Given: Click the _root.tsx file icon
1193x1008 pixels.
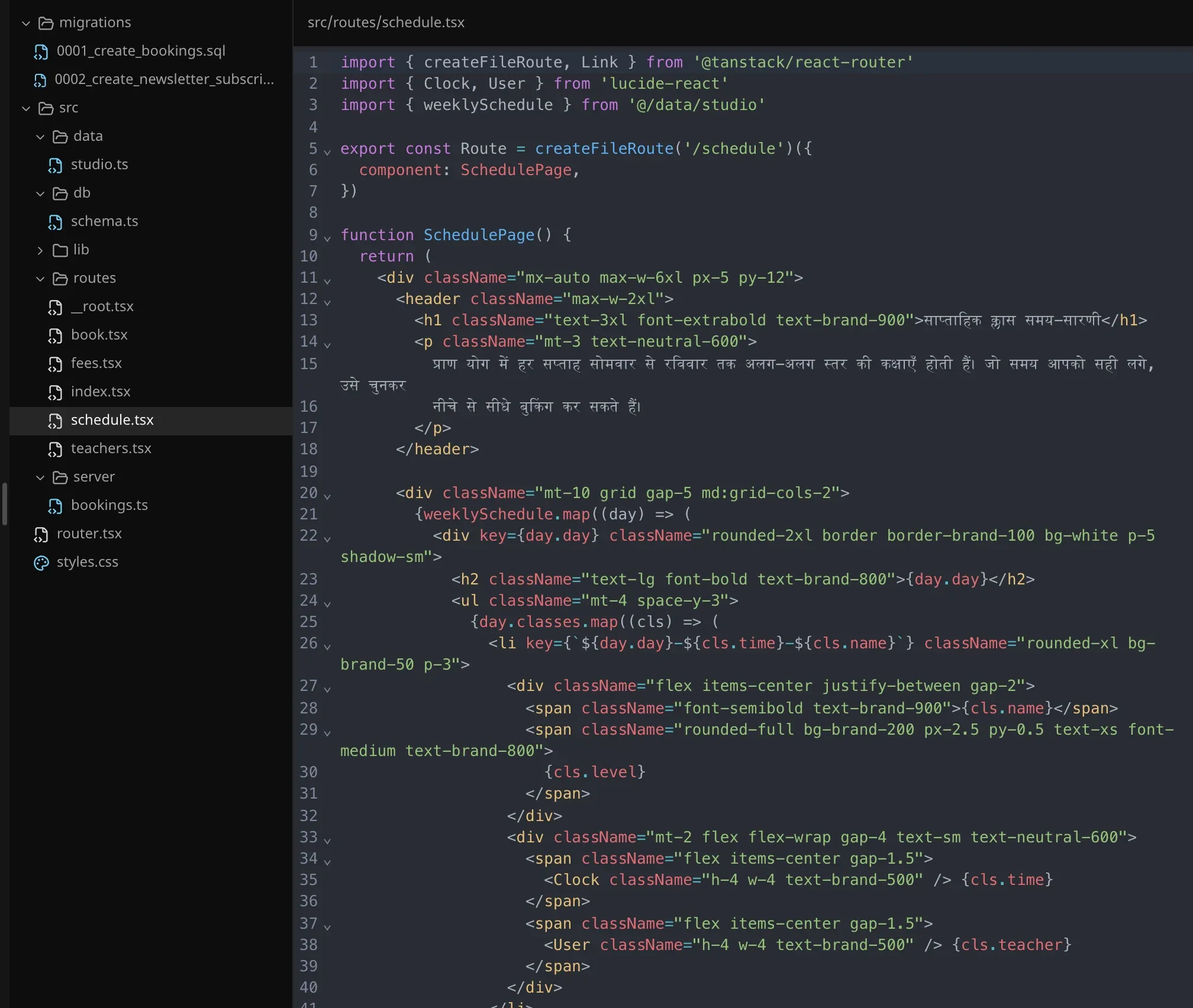Looking at the screenshot, I should click(55, 307).
